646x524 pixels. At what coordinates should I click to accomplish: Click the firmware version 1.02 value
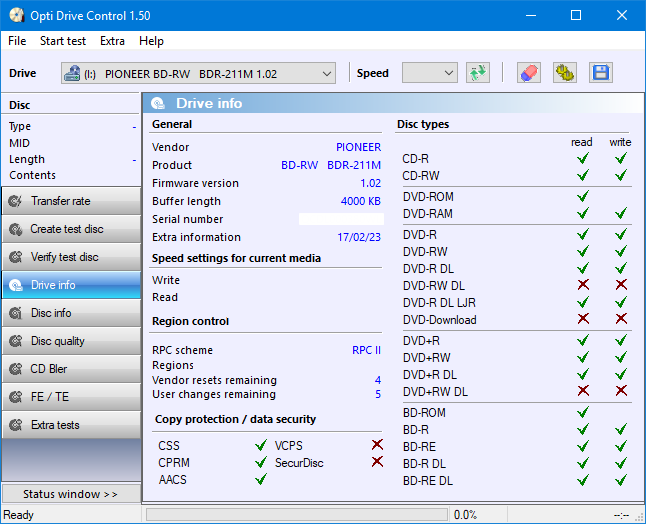[x=370, y=183]
